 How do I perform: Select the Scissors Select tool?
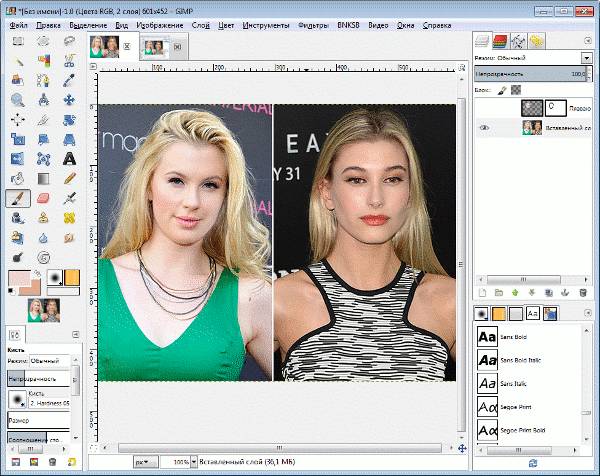[69, 60]
